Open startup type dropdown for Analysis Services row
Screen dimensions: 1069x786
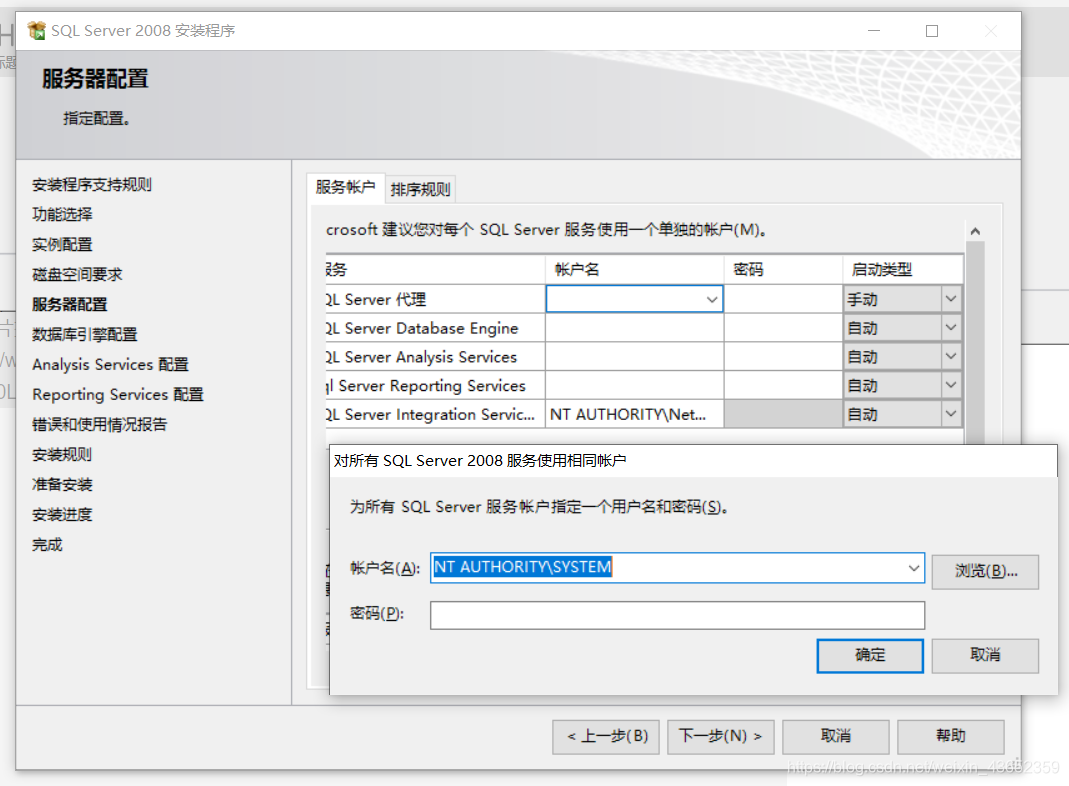[x=950, y=357]
